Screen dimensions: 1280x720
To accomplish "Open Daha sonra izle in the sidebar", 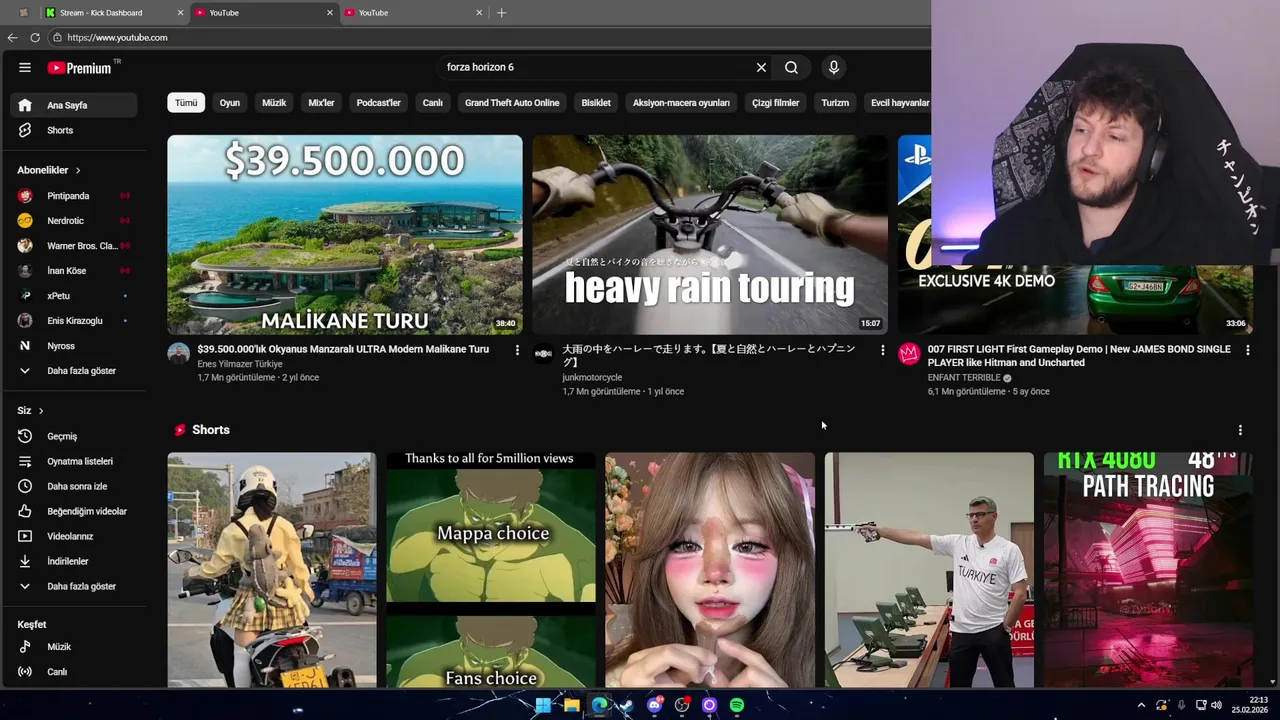I will click(x=74, y=486).
